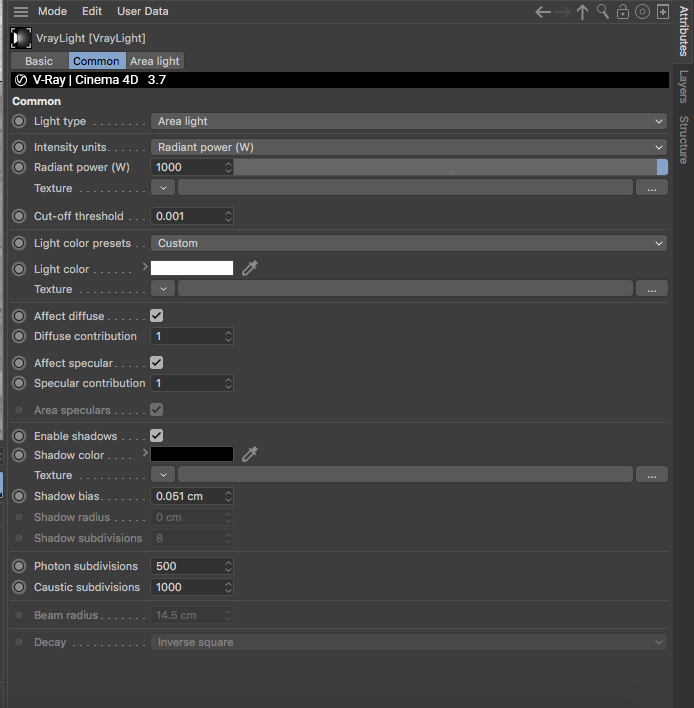Open the hamburger menu in Attributes panel
Viewport: 694px width, 708px height.
coord(20,11)
